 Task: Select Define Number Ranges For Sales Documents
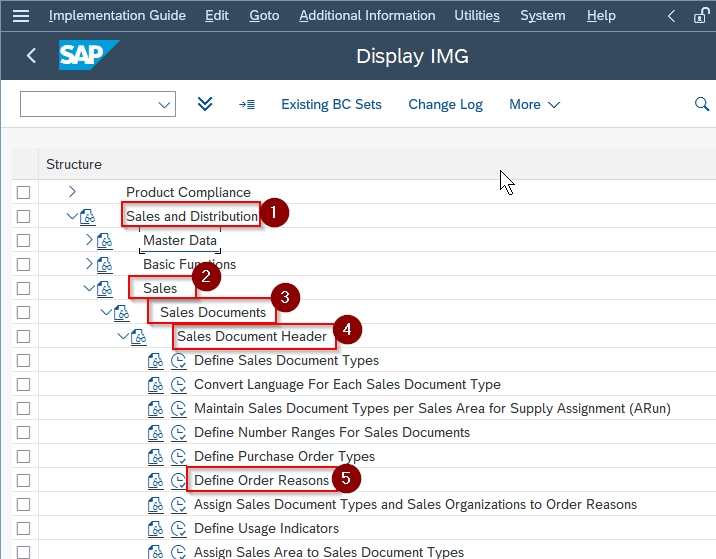tap(332, 432)
